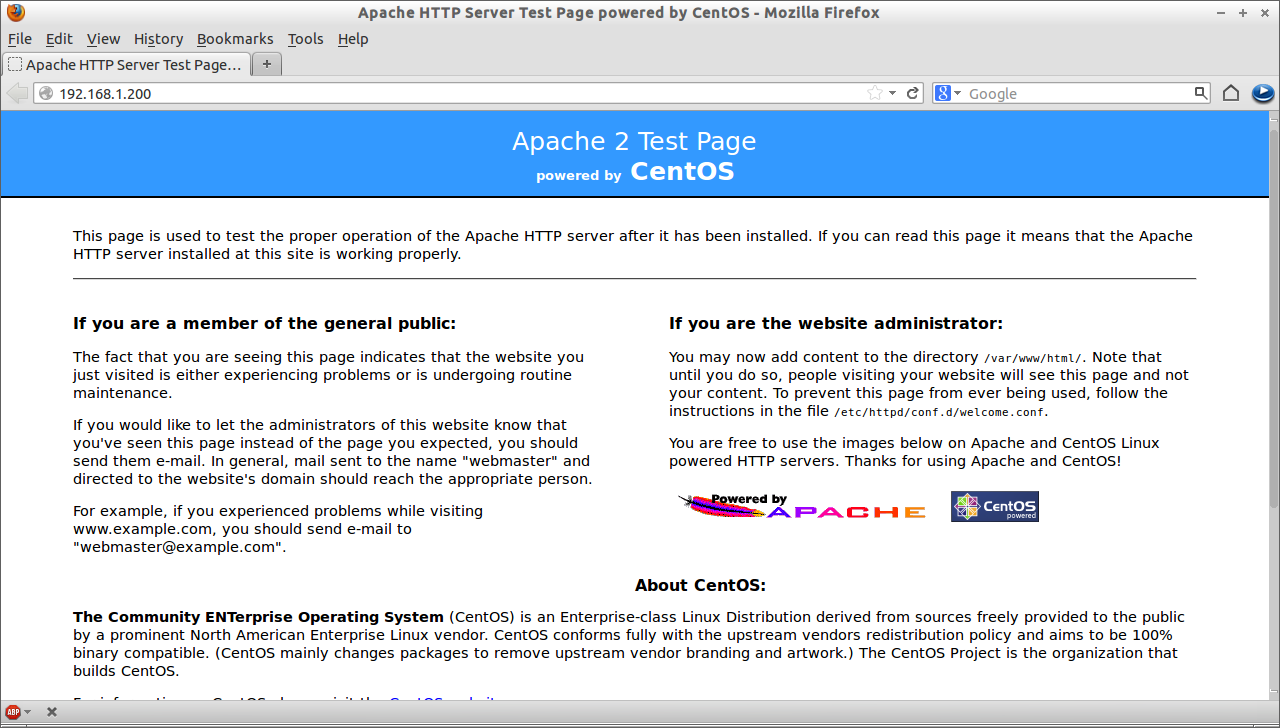The width and height of the screenshot is (1280, 728).
Task: Open the View menu
Action: click(103, 39)
